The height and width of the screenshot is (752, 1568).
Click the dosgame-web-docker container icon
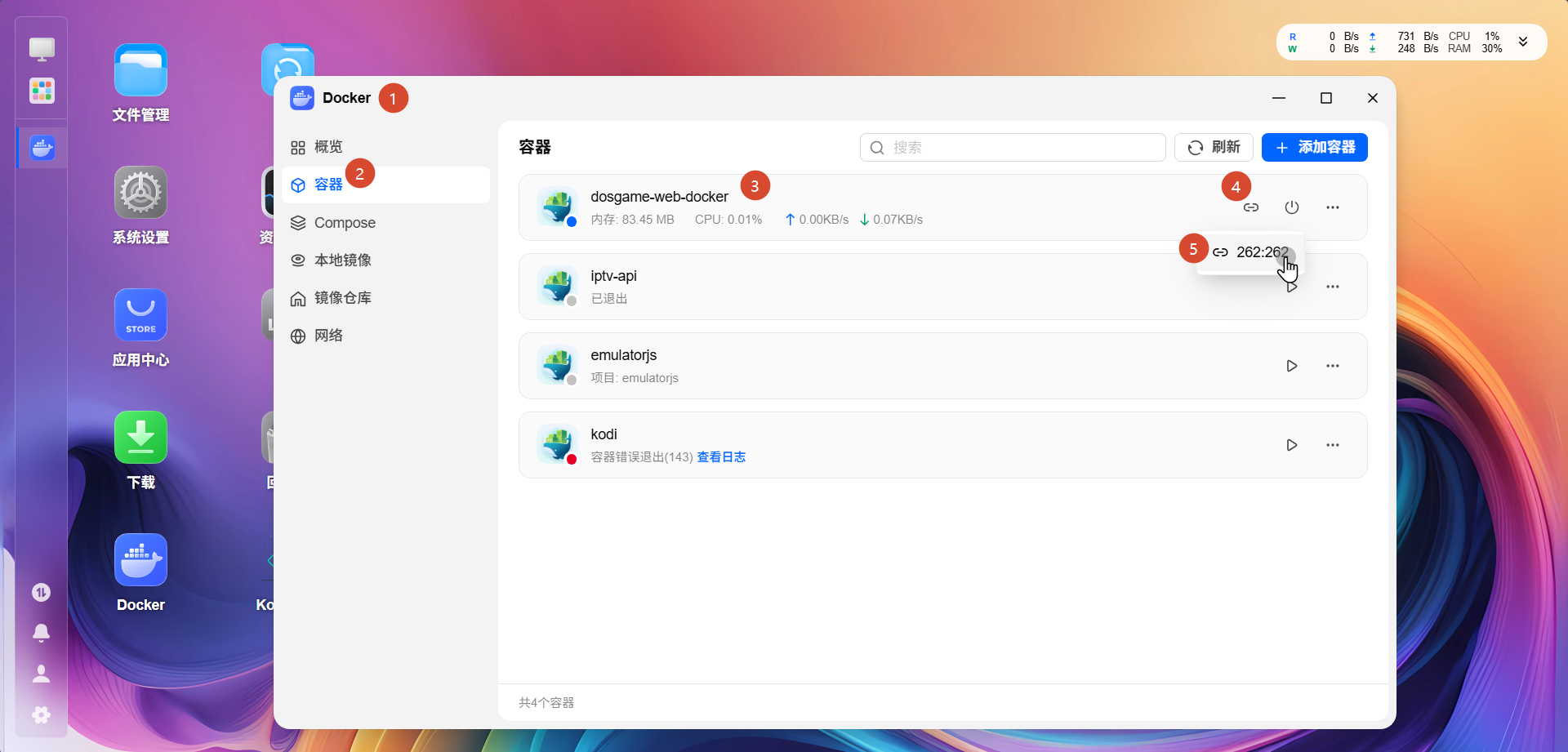click(x=557, y=207)
